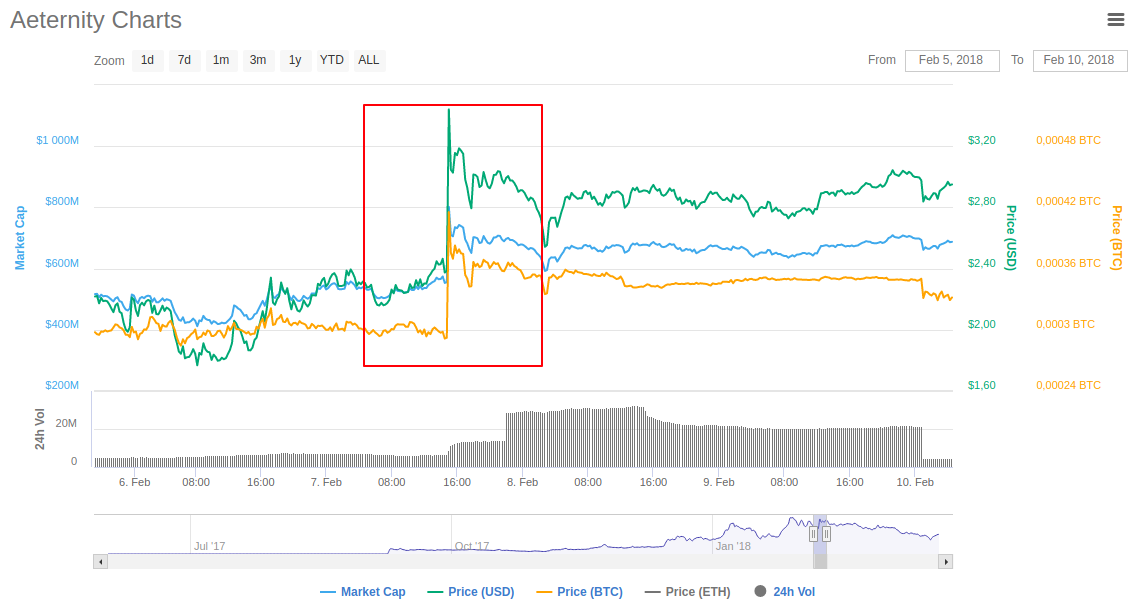Click the $3,20 USD axis label
Viewport: 1137px width, 604px height.
[x=982, y=140]
